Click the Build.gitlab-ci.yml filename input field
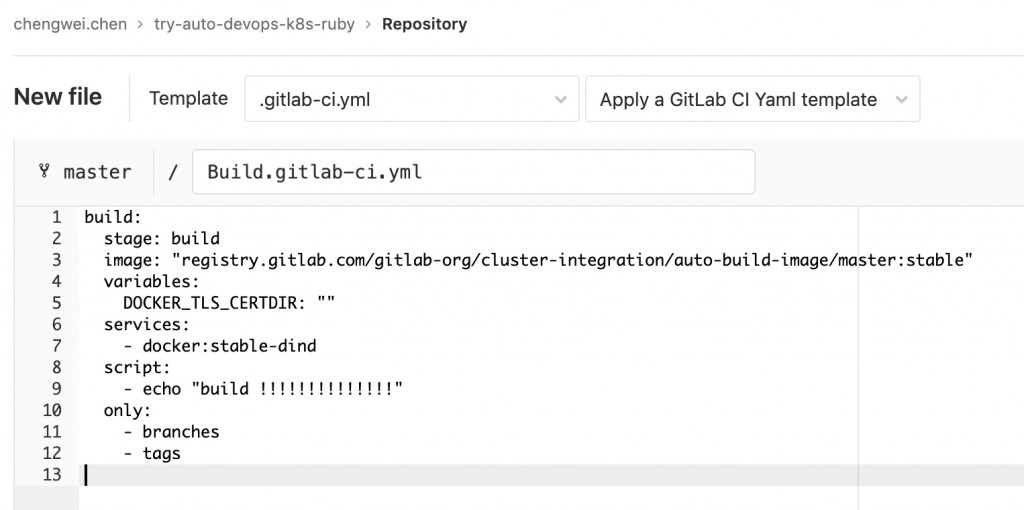Viewport: 1024px width, 510px height. 473,172
